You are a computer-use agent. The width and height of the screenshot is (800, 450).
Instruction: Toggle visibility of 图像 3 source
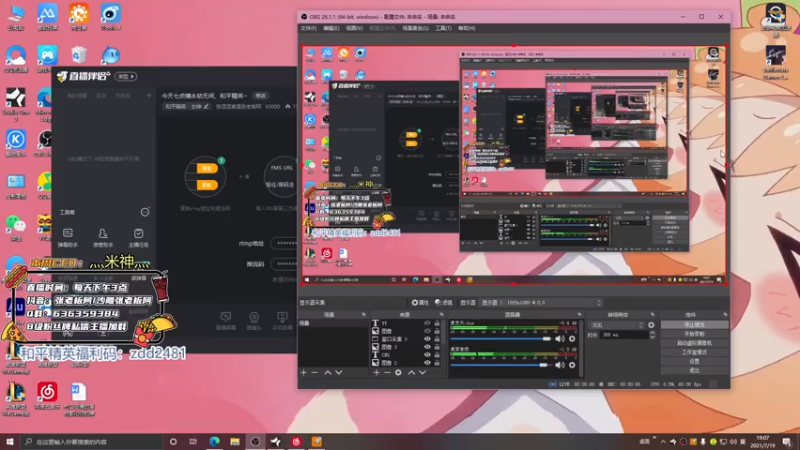(427, 347)
